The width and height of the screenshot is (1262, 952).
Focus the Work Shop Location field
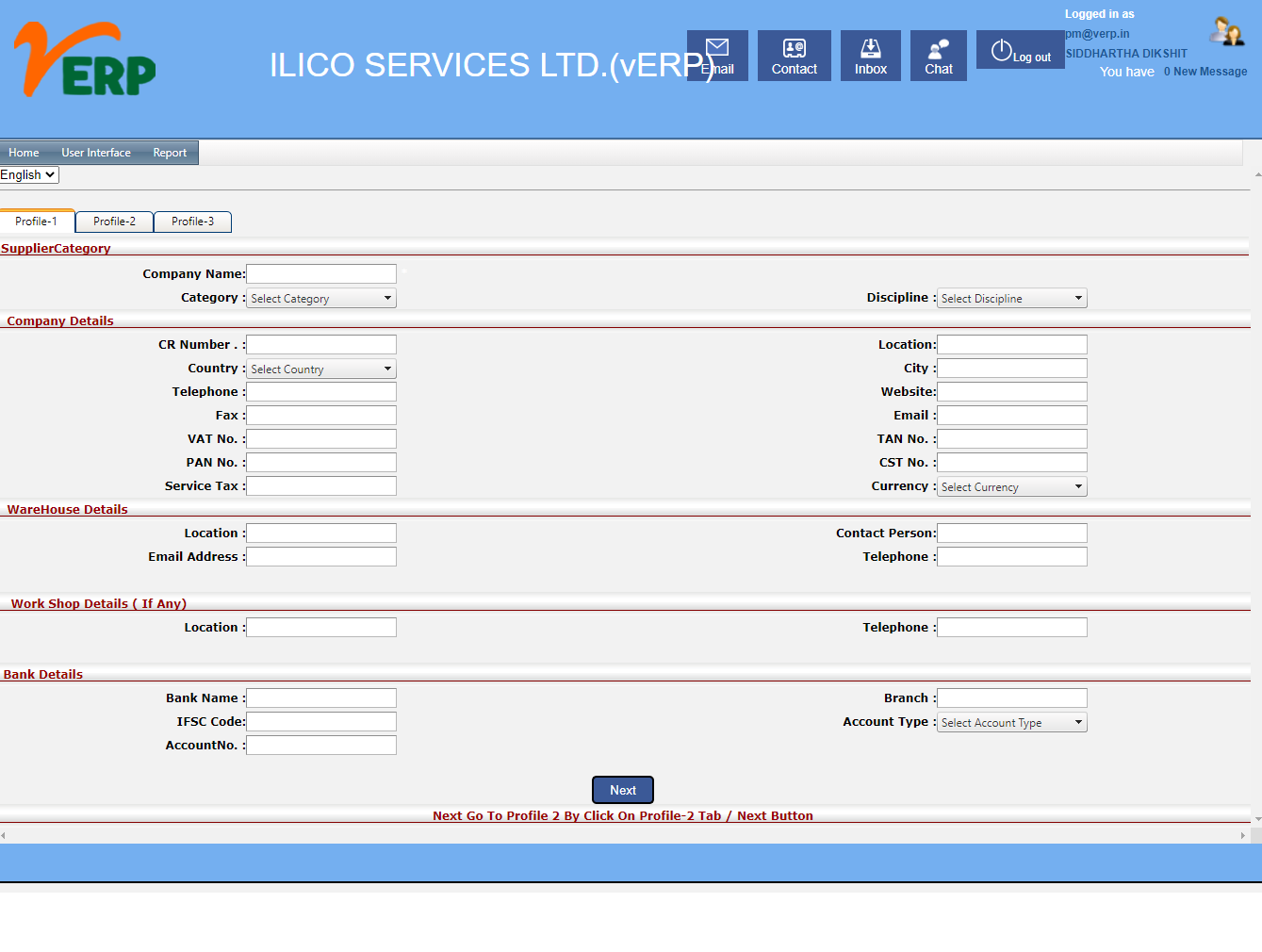pyautogui.click(x=321, y=628)
